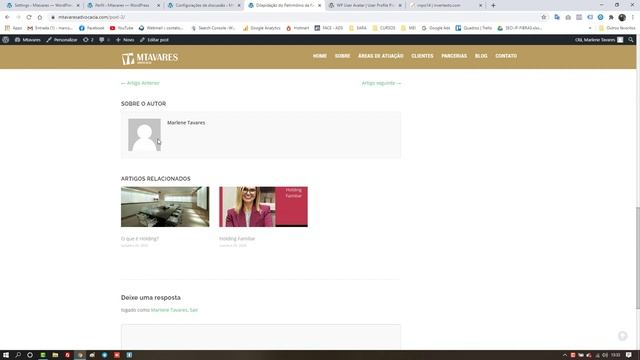Go to the browser home page icon
Viewport: 640px width, 360px height.
40,17
